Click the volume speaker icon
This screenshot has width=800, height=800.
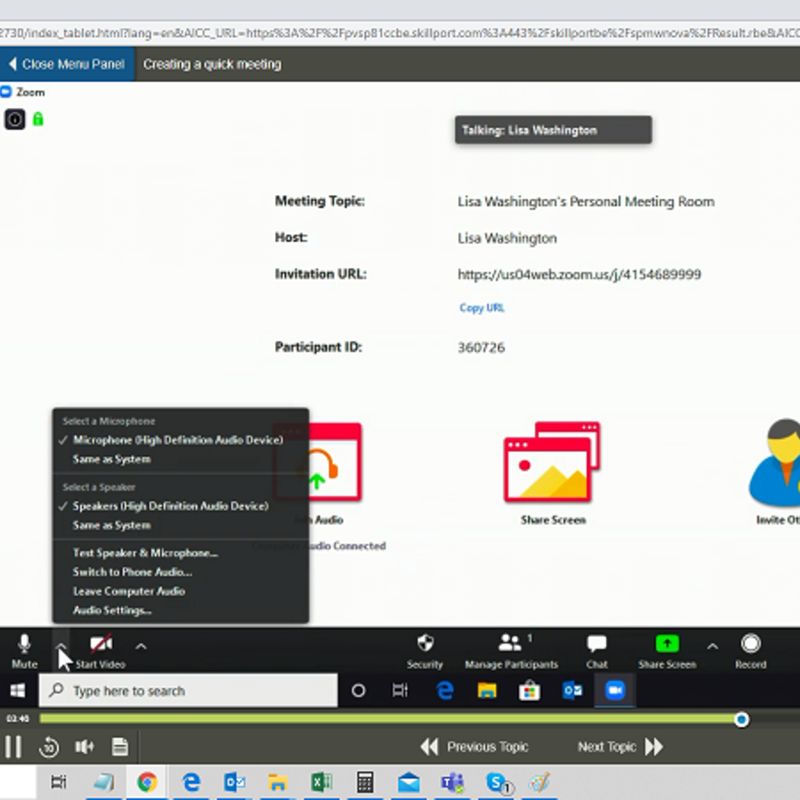[84, 747]
